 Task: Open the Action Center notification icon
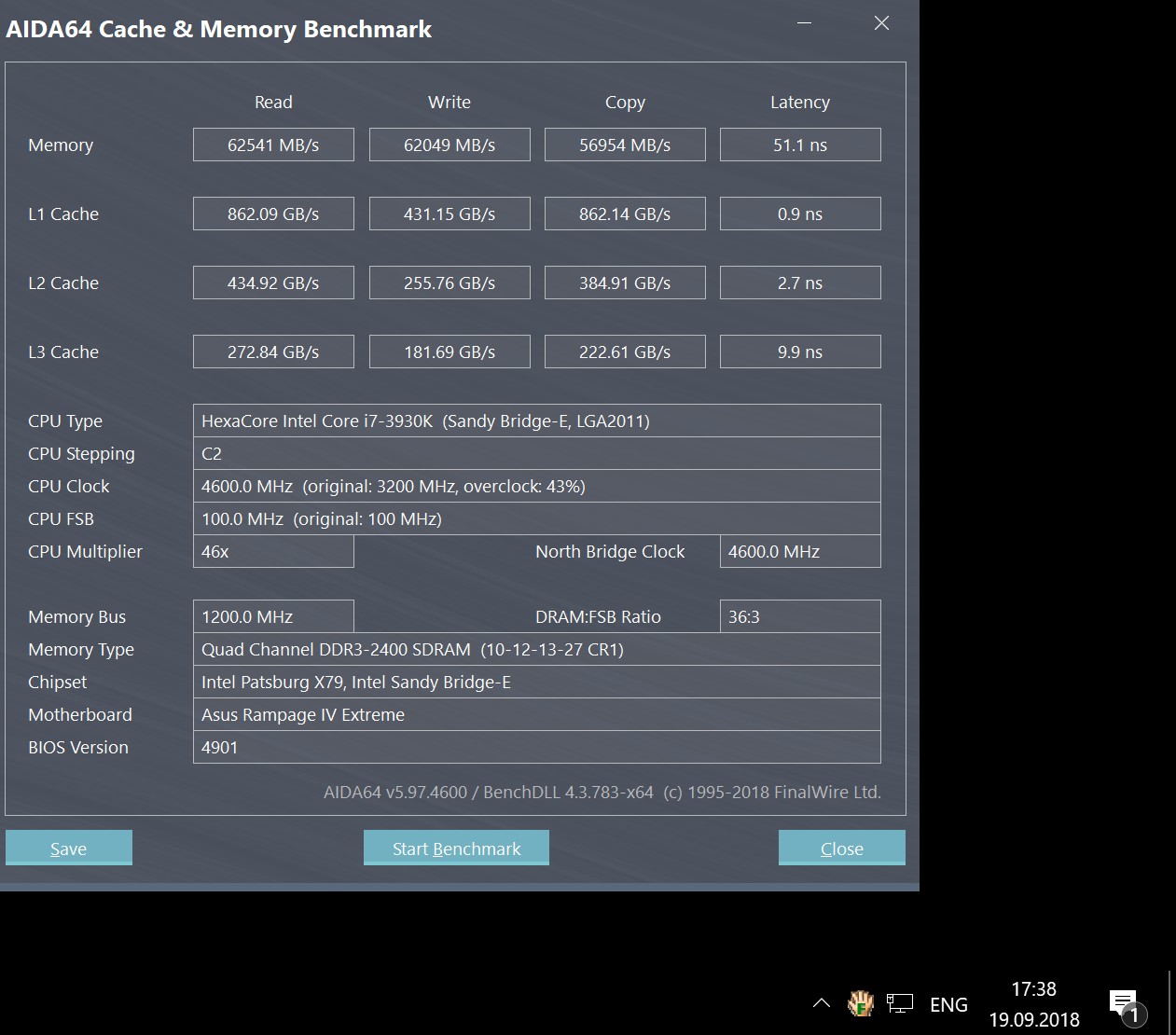coord(1125,1004)
